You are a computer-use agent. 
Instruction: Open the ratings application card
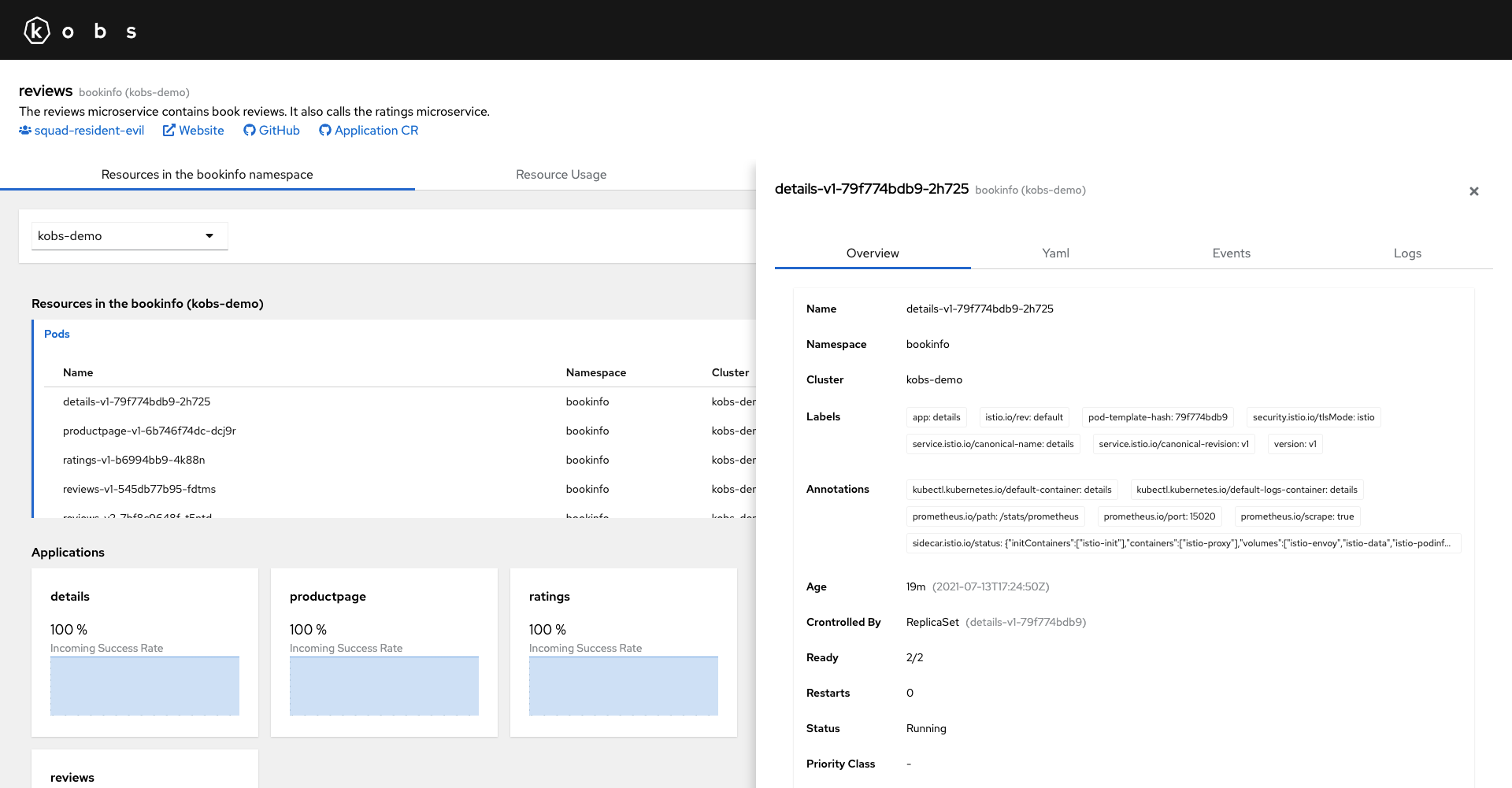pos(624,653)
